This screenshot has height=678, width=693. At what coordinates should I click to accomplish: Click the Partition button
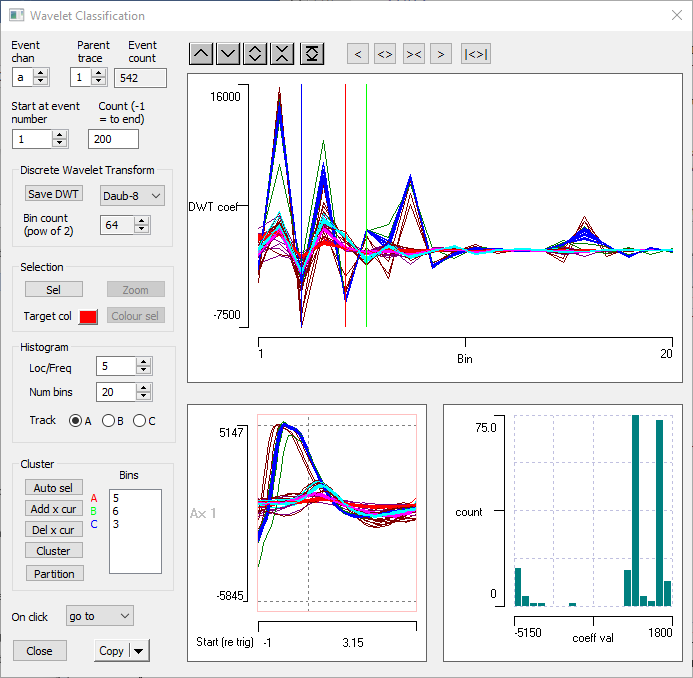54,573
